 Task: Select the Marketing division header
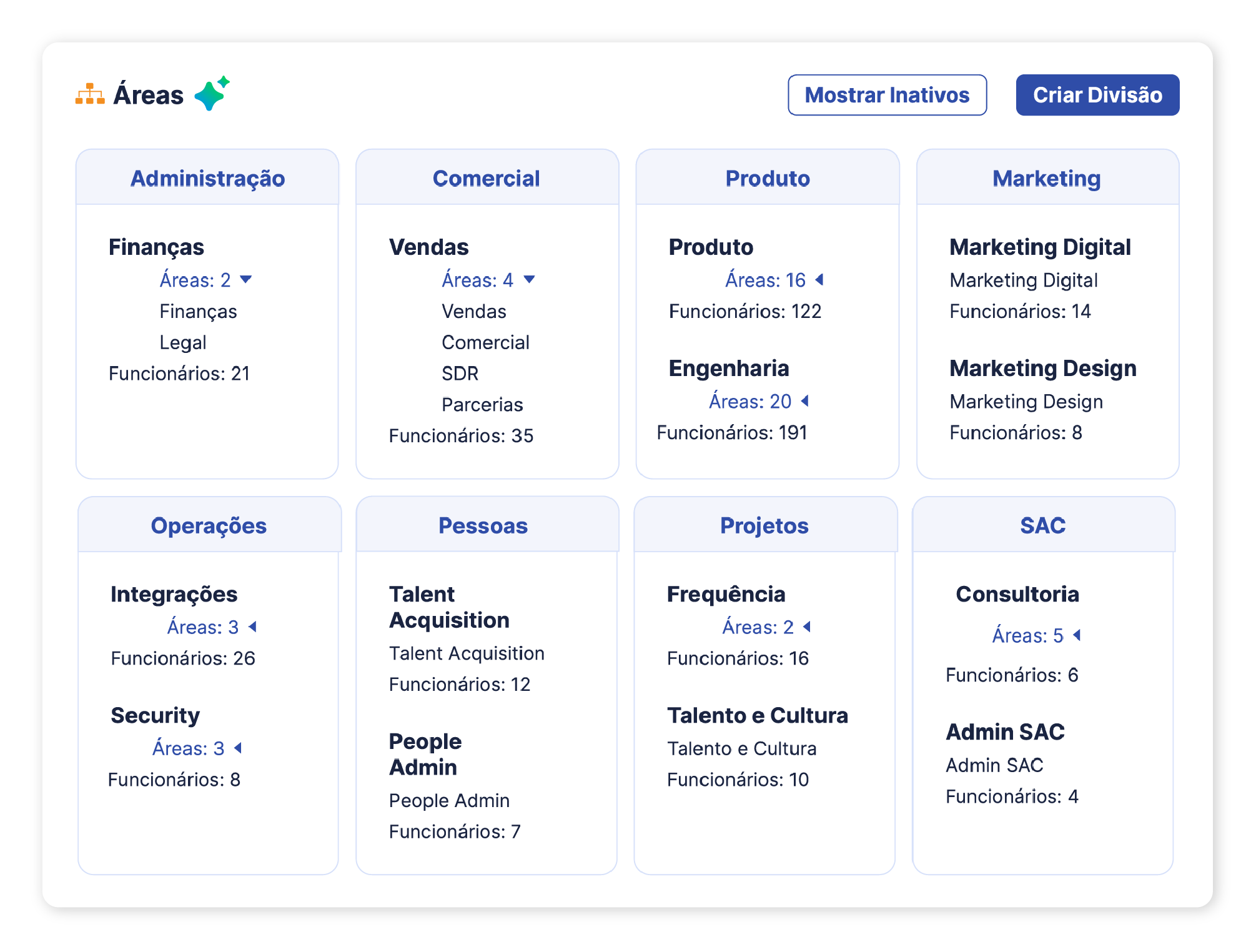[1047, 178]
